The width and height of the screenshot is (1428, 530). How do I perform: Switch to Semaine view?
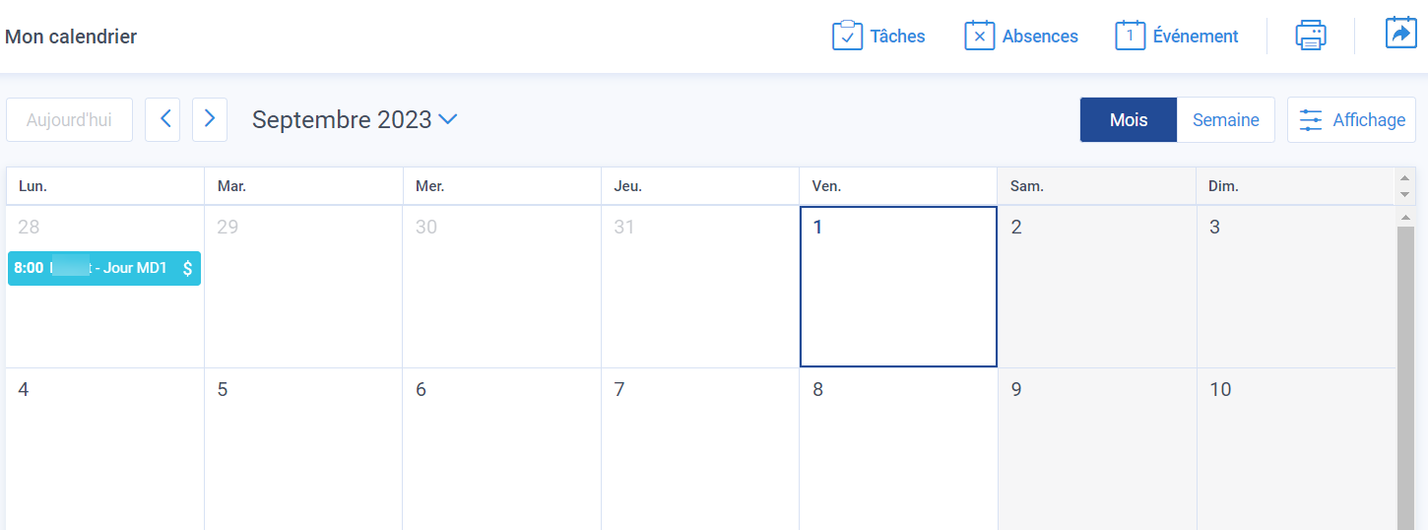[1226, 120]
